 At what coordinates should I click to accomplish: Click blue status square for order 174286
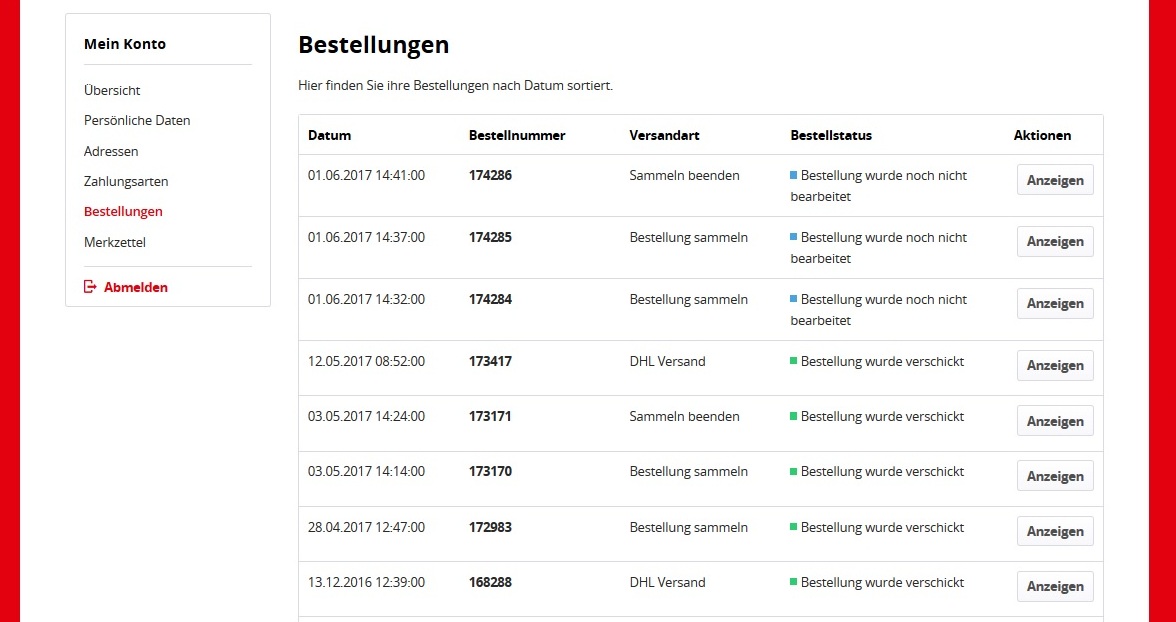pyautogui.click(x=794, y=175)
